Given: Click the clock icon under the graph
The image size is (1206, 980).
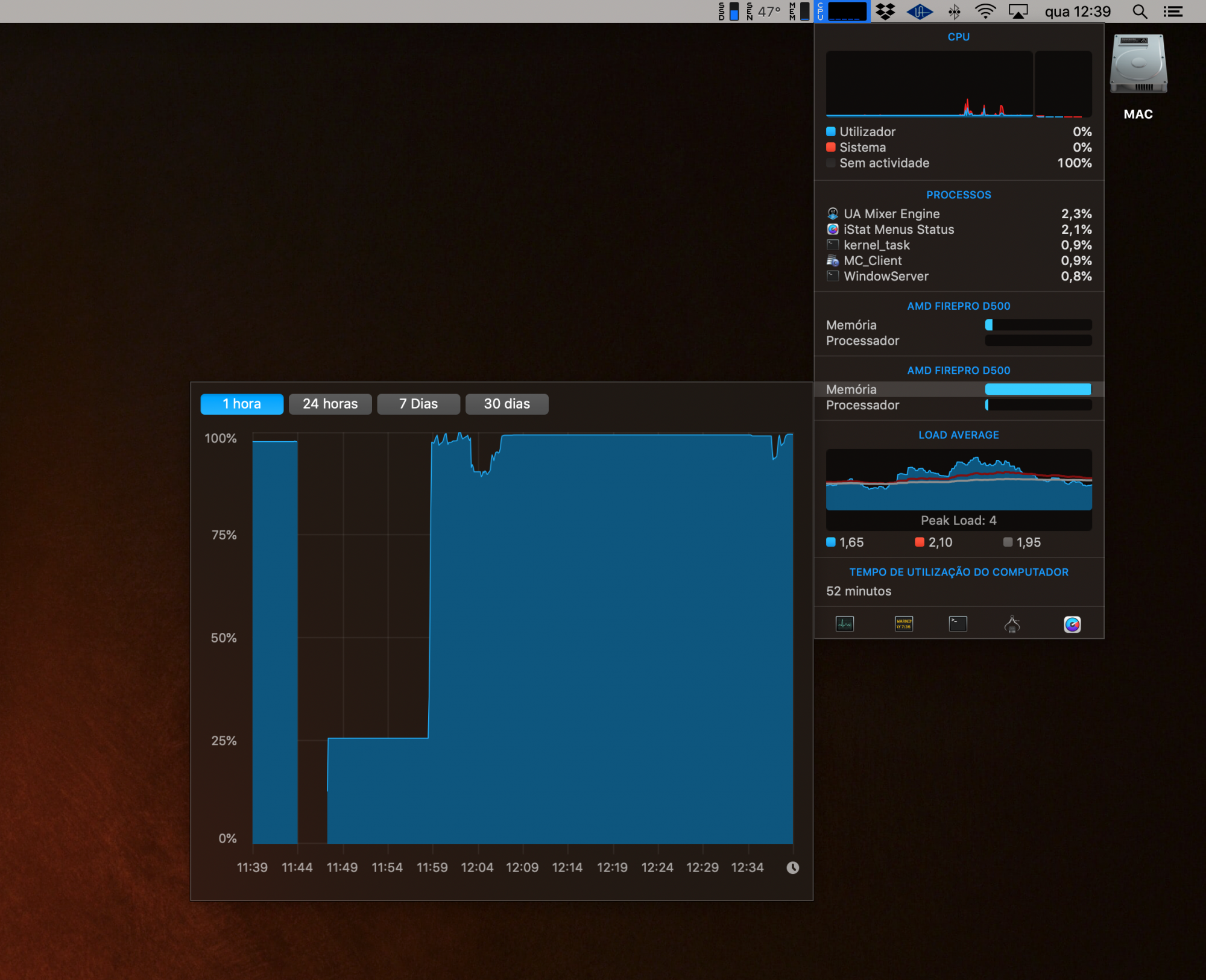Looking at the screenshot, I should tap(792, 867).
